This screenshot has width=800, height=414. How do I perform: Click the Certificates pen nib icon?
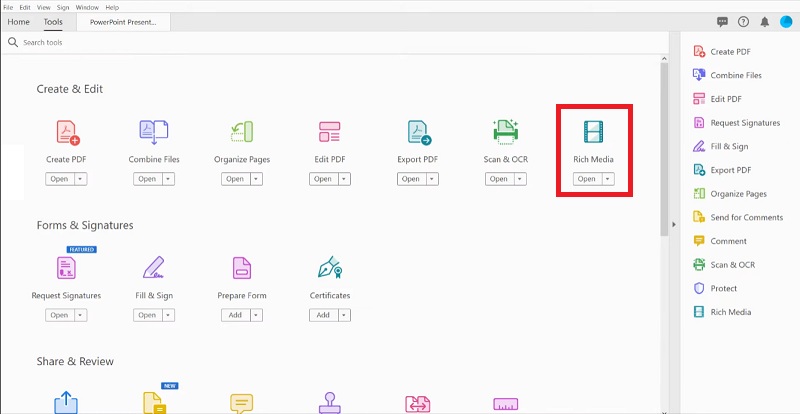pyautogui.click(x=330, y=267)
